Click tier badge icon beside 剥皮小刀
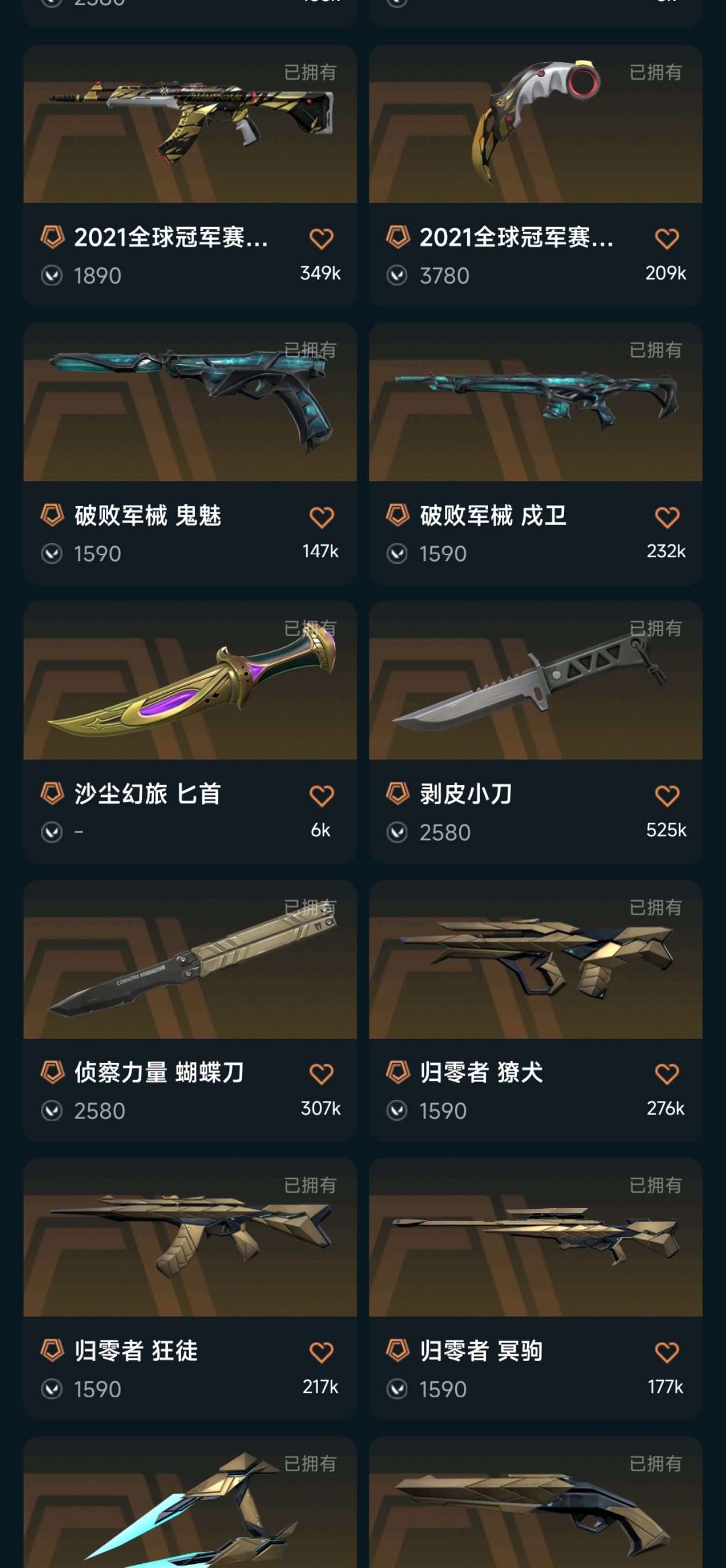The image size is (726, 1568). tap(398, 793)
